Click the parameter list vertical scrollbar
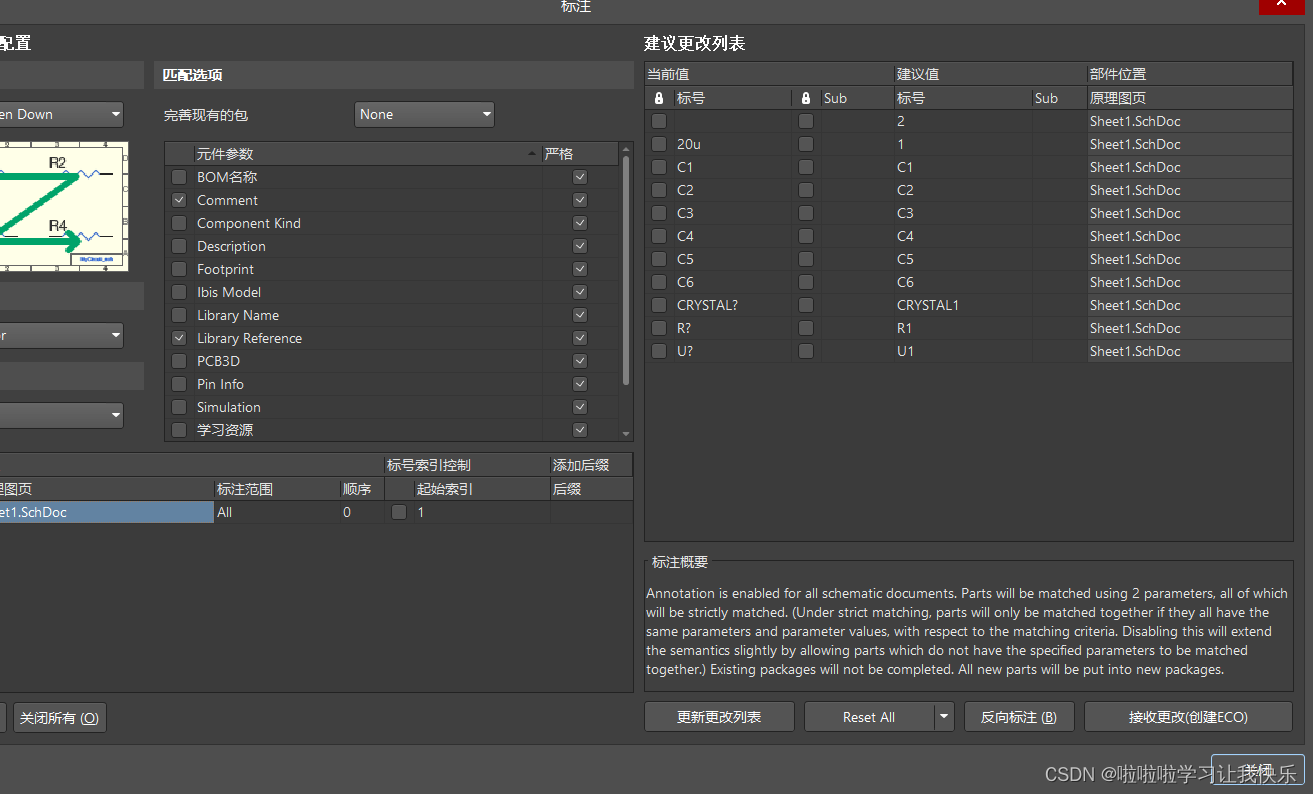 tap(627, 270)
